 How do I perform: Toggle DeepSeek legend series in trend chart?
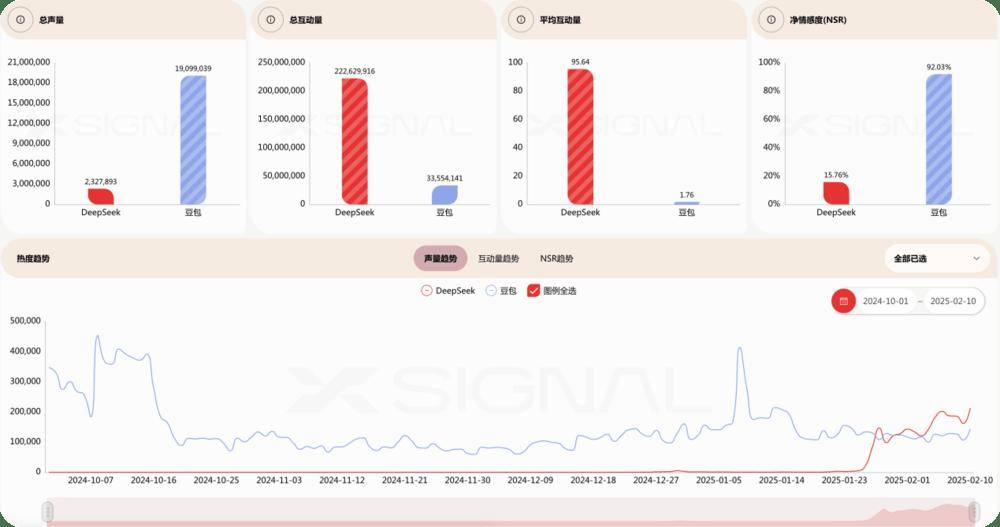coord(448,291)
